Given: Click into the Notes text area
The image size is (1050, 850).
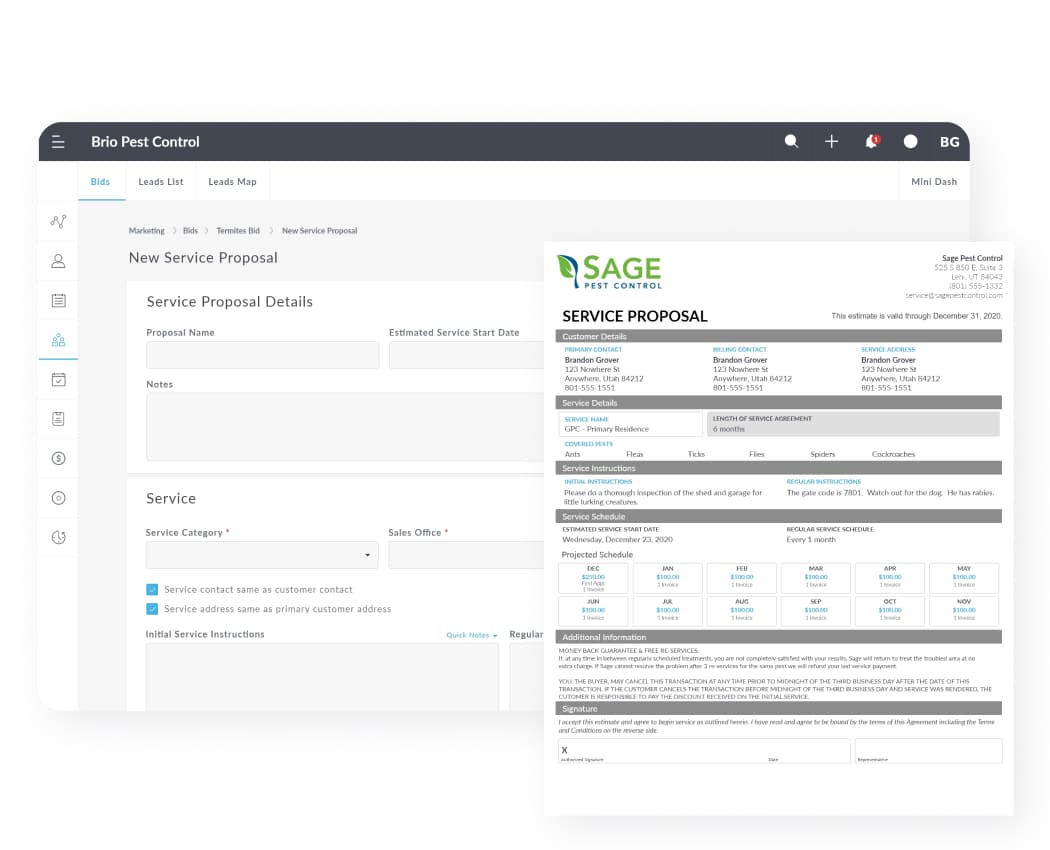Looking at the screenshot, I should click(345, 427).
